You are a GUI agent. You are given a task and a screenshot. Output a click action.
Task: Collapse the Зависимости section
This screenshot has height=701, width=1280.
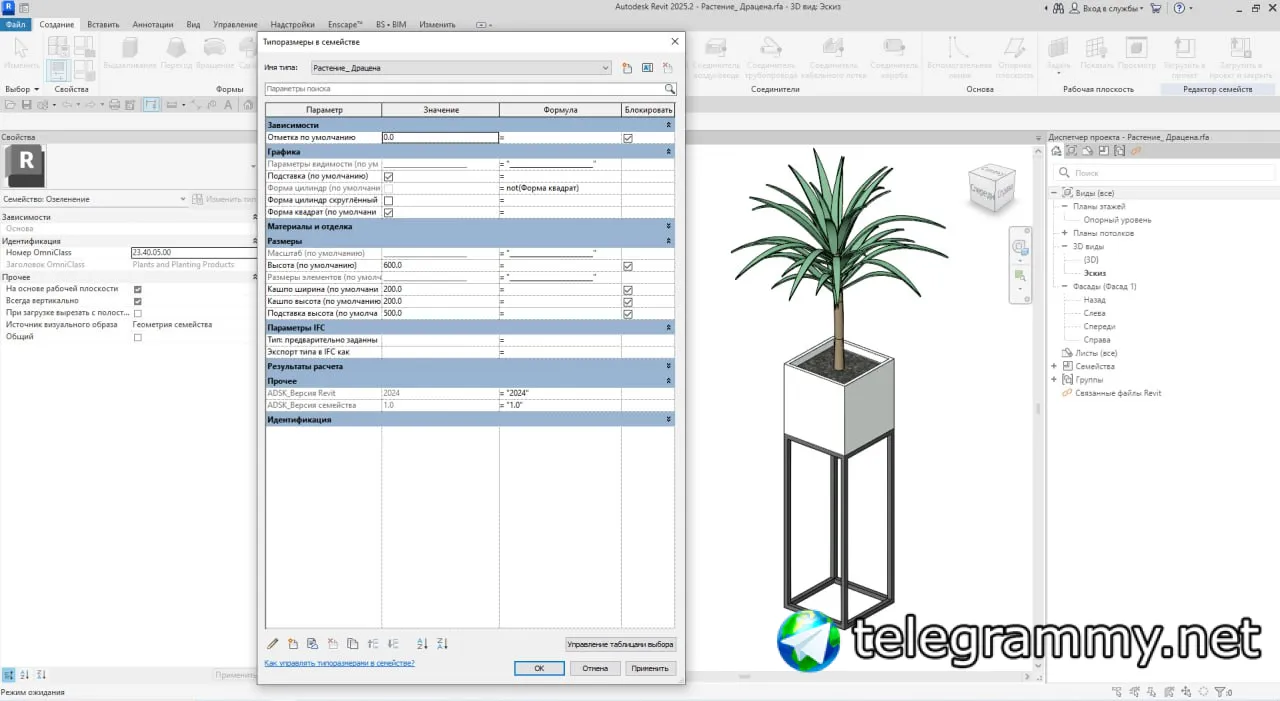669,125
